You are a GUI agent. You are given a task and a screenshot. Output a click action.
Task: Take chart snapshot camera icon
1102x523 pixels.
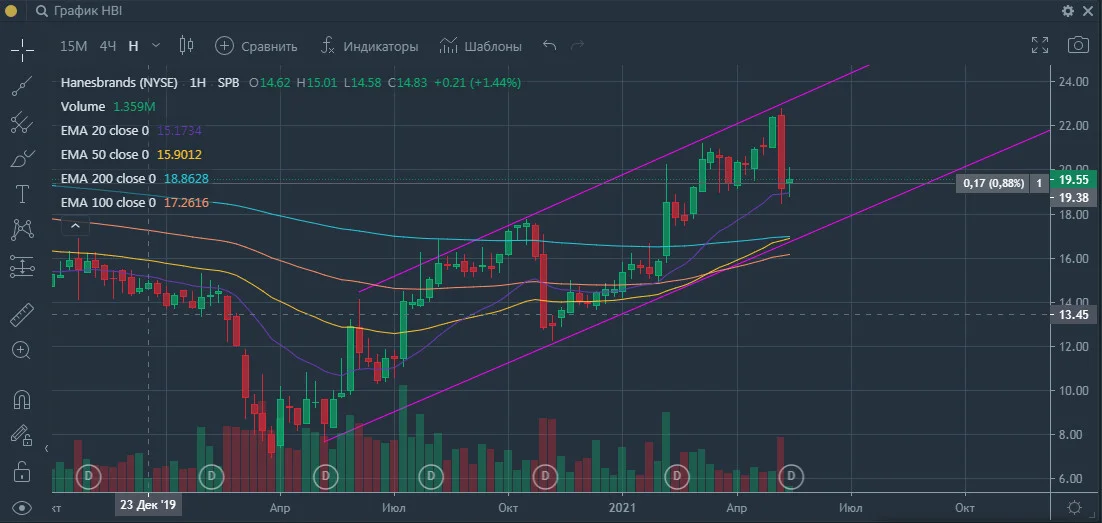(1078, 45)
